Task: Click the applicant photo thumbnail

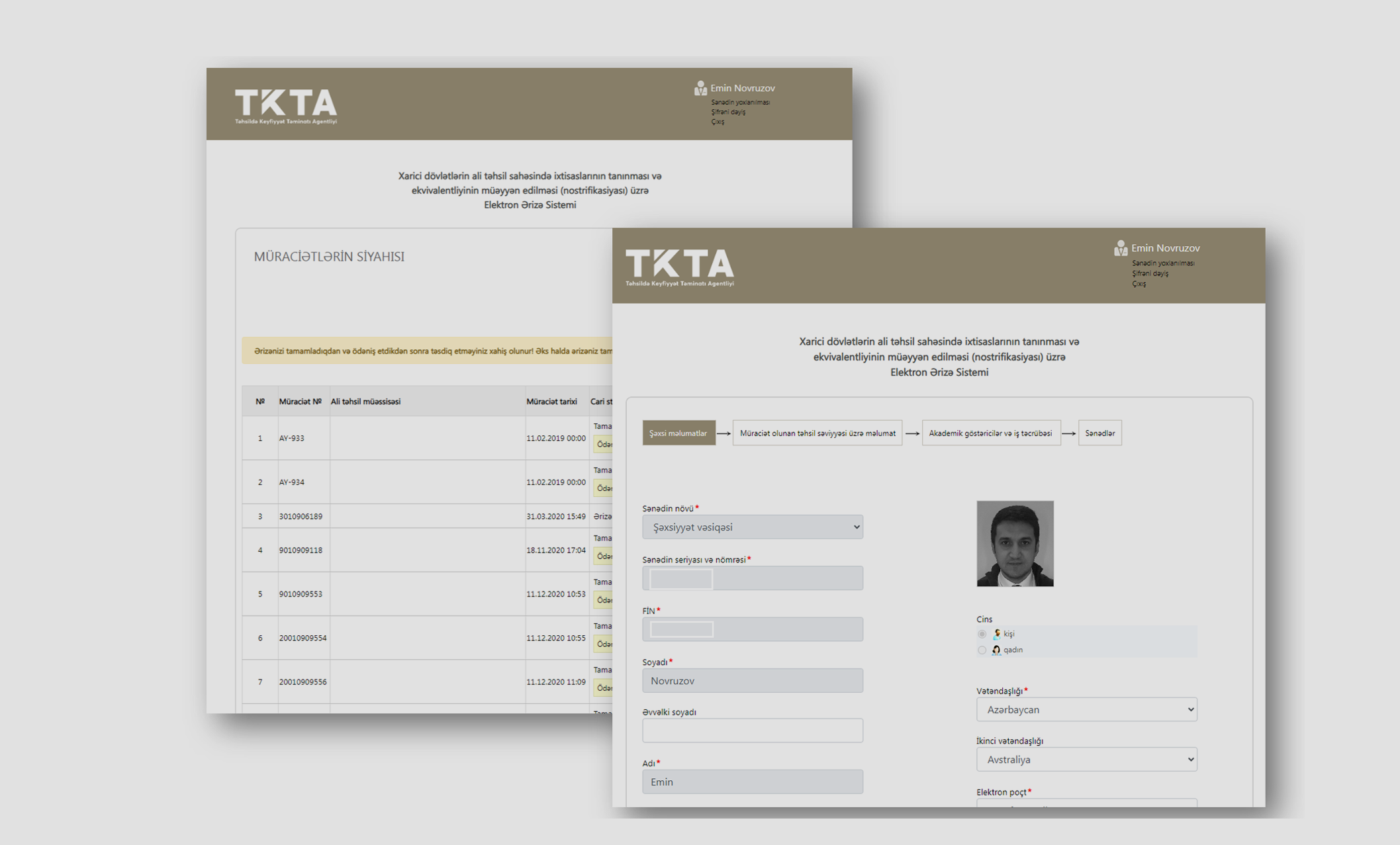Action: 1014,543
